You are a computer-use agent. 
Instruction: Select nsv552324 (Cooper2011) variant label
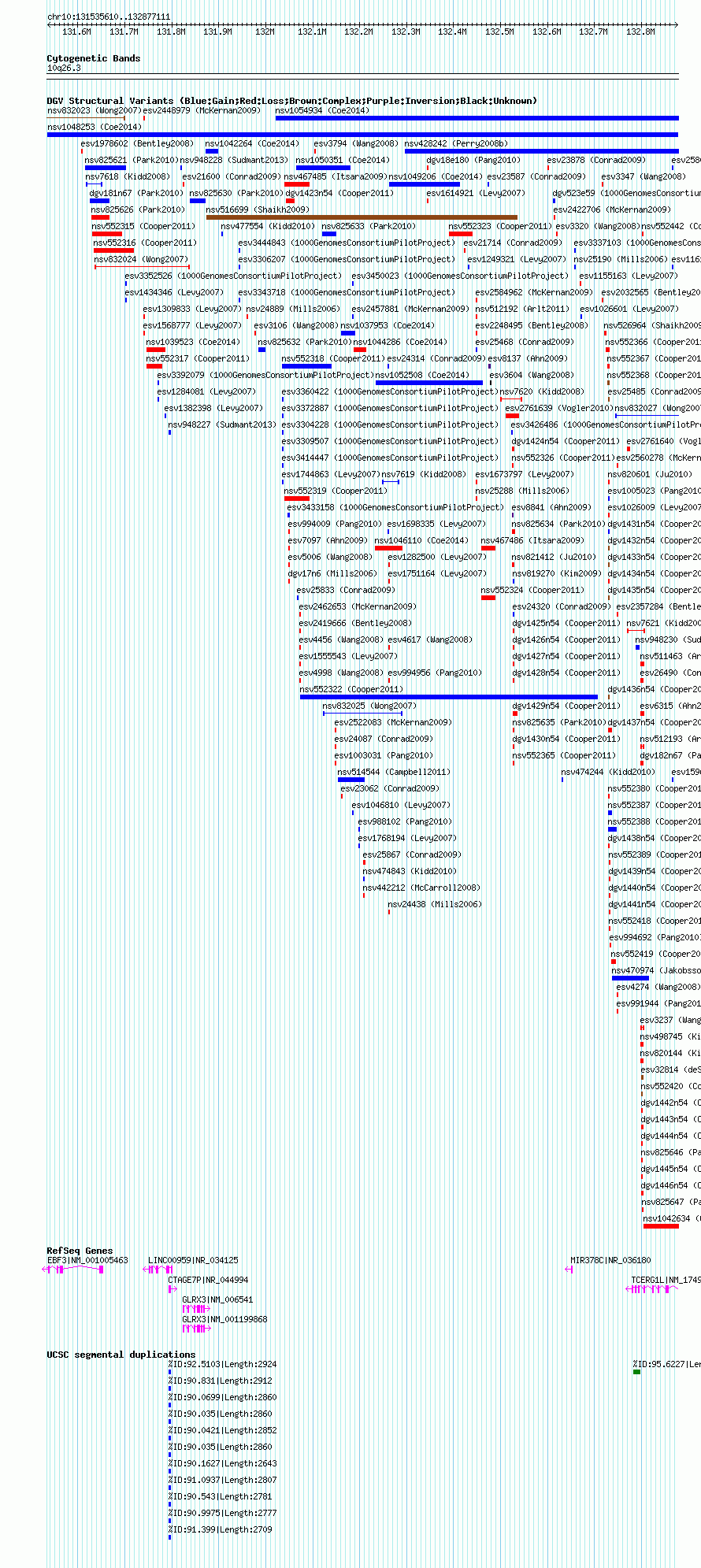coord(532,590)
